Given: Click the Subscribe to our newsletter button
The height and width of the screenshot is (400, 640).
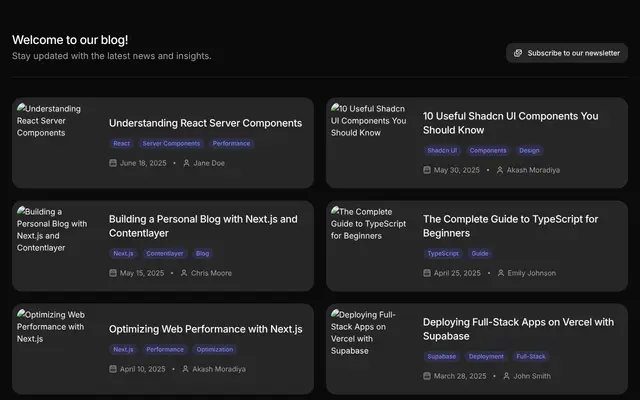Looking at the screenshot, I should (x=567, y=53).
